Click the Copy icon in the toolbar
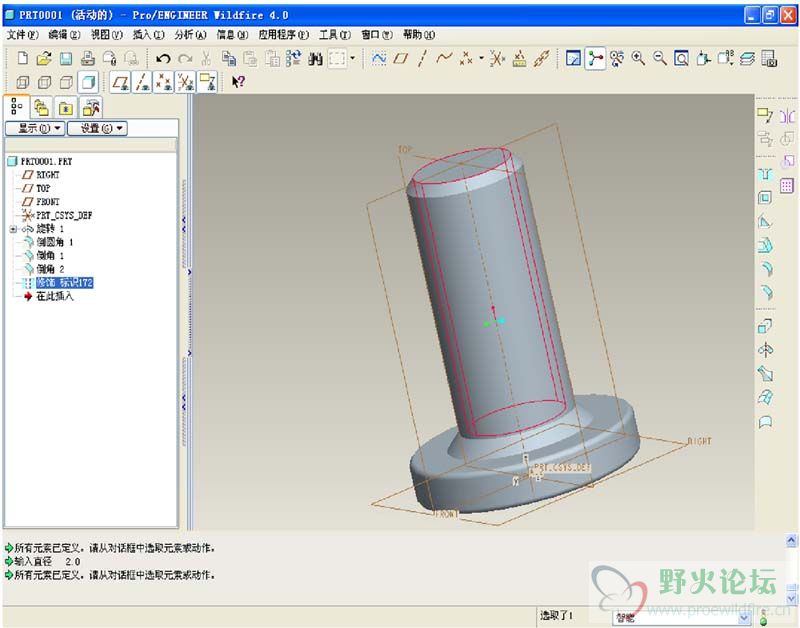The width and height of the screenshot is (800, 628). pos(228,58)
